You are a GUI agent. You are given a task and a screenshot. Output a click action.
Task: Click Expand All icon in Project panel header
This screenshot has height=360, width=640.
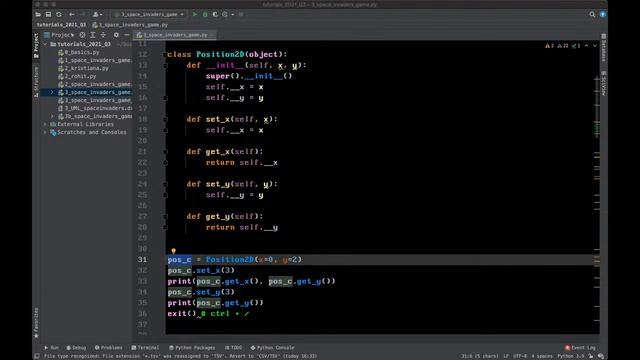point(93,35)
